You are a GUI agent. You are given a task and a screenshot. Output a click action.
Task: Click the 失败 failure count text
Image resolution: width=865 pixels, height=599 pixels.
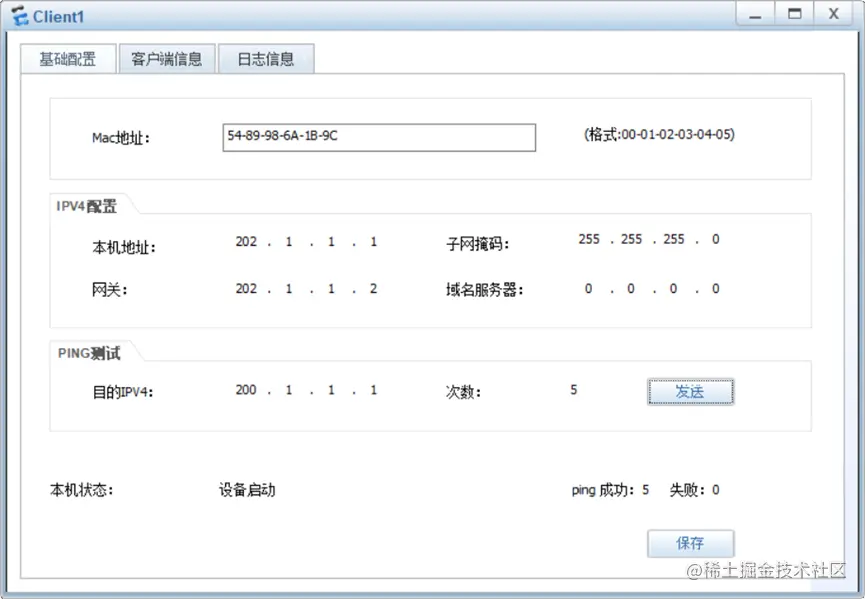(695, 490)
